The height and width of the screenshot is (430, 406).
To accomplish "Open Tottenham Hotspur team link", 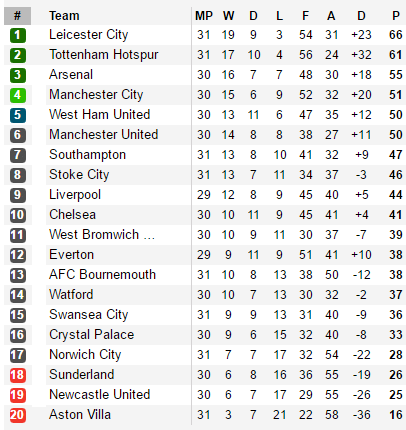I will (x=104, y=55).
